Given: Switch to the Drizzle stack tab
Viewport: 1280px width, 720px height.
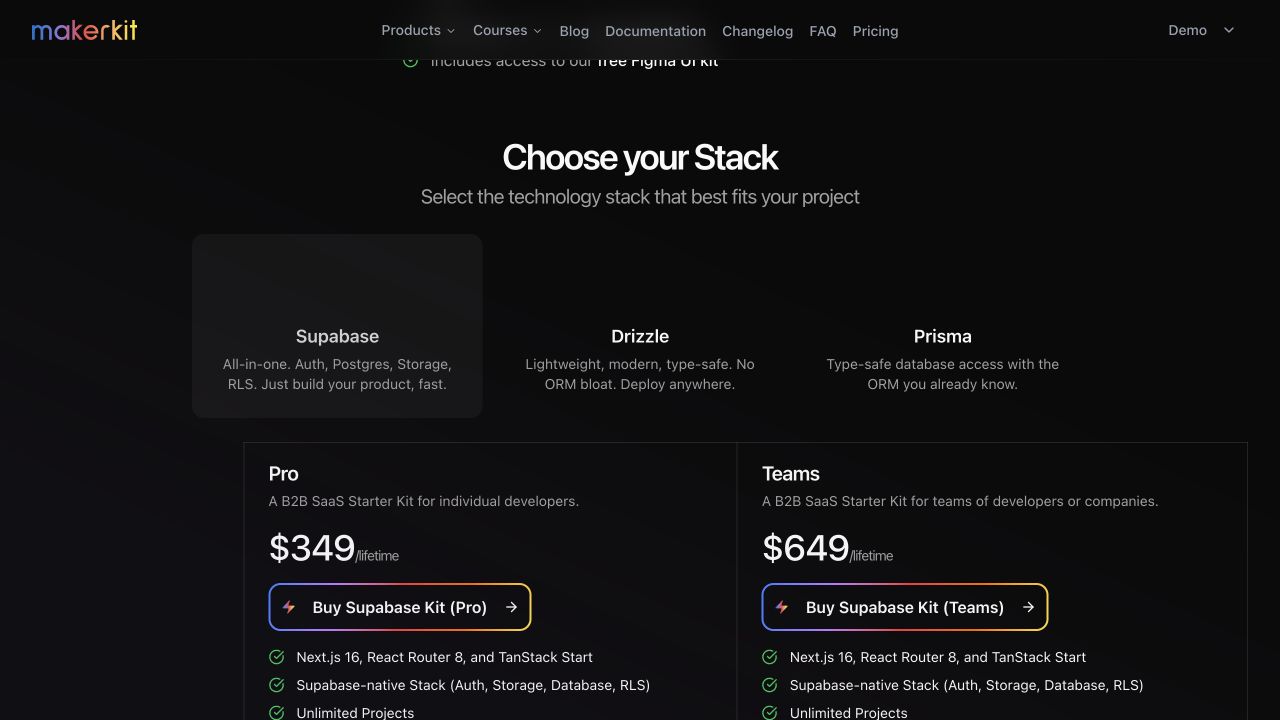Looking at the screenshot, I should pos(640,326).
